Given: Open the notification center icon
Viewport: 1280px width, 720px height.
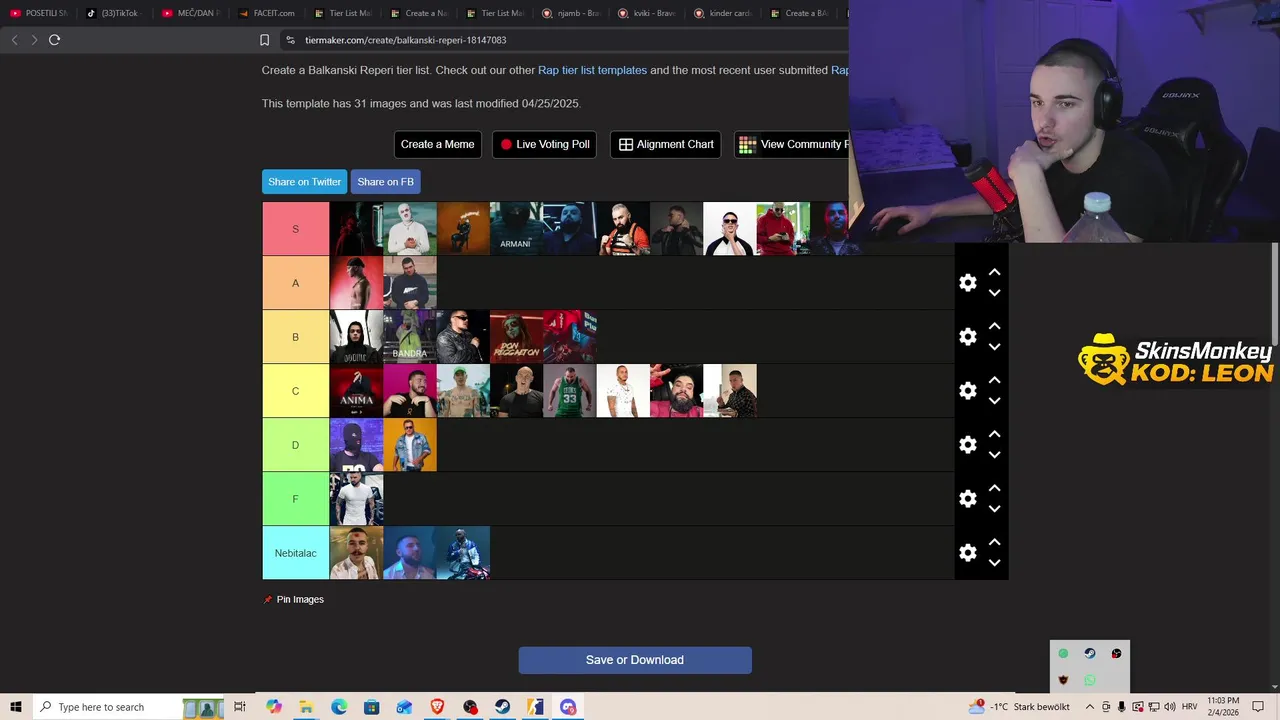Looking at the screenshot, I should pos(1258,707).
